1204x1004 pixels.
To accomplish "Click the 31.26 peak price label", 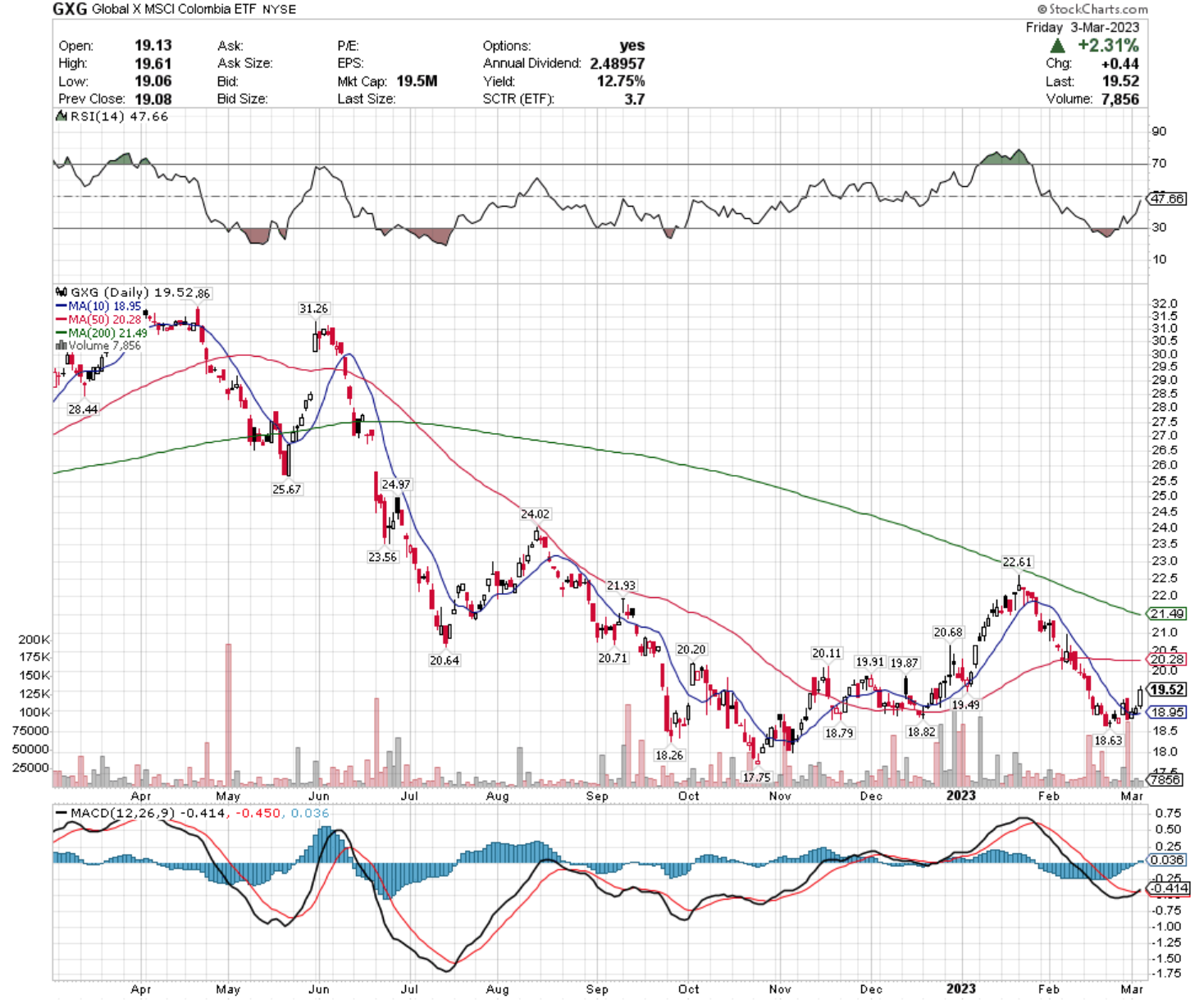I will click(313, 308).
